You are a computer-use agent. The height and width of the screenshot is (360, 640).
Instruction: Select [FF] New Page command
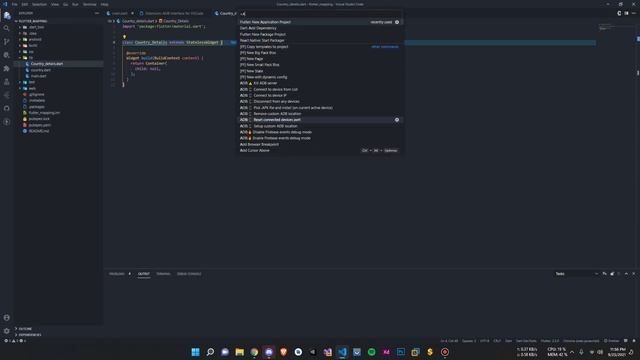coord(320,59)
